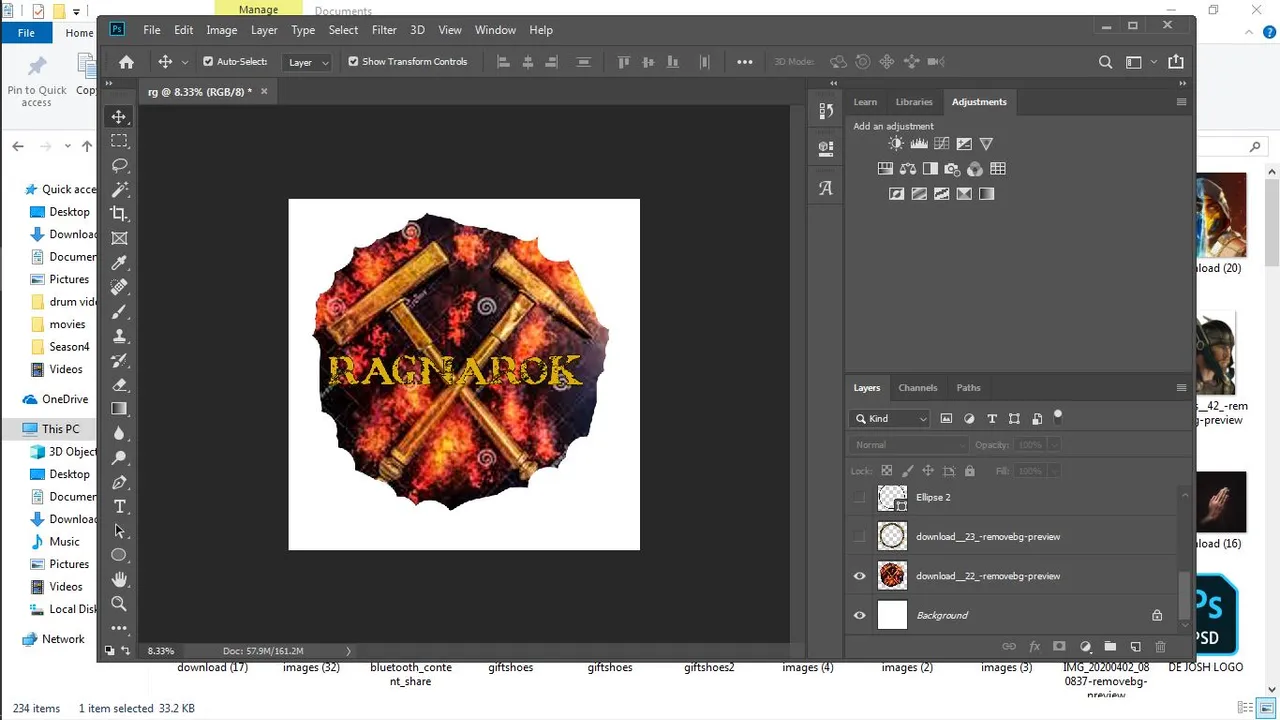Select the Rectangular Marquee tool
Screen dimensions: 1280x720
(x=119, y=141)
